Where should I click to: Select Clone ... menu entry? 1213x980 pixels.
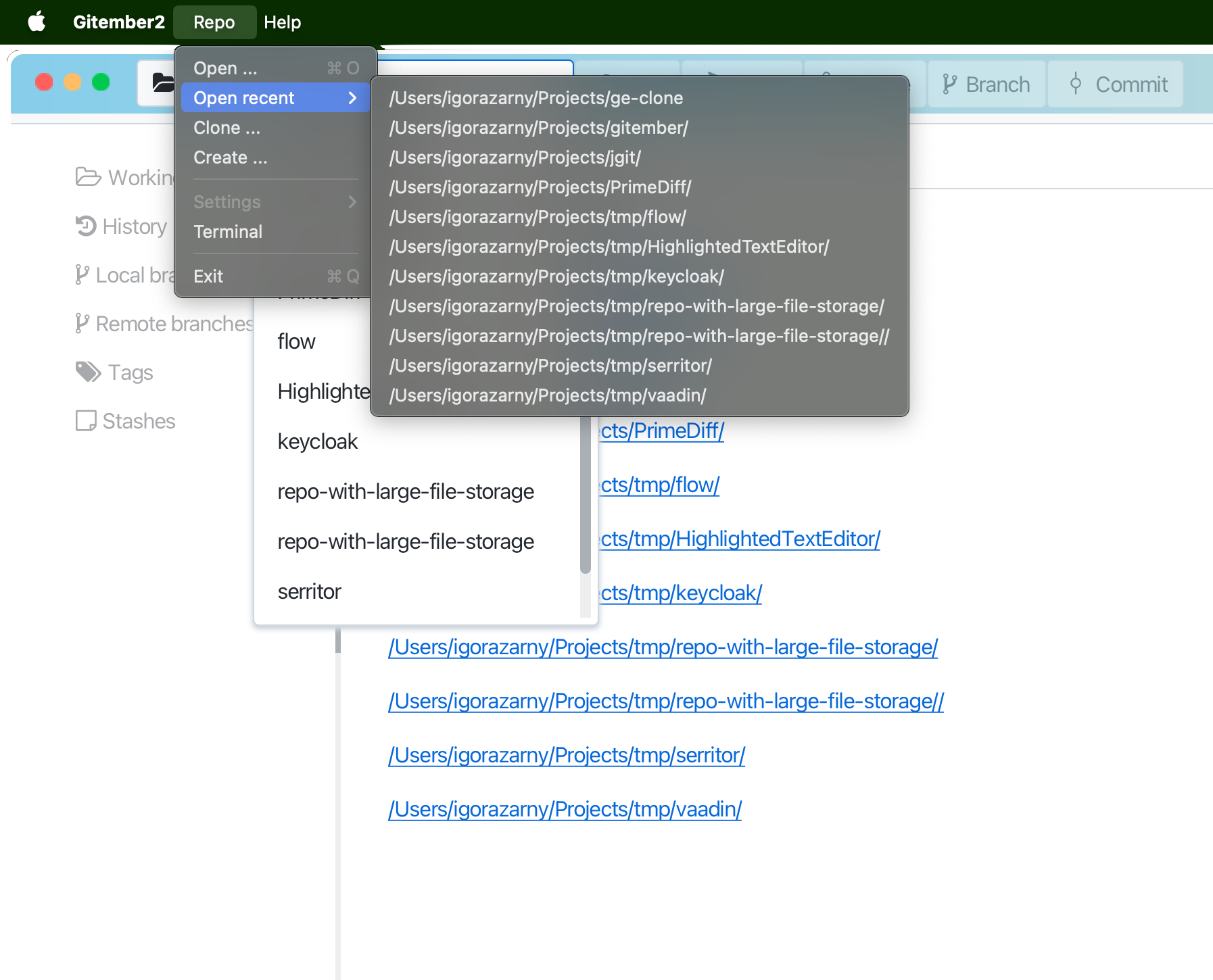[x=276, y=128]
